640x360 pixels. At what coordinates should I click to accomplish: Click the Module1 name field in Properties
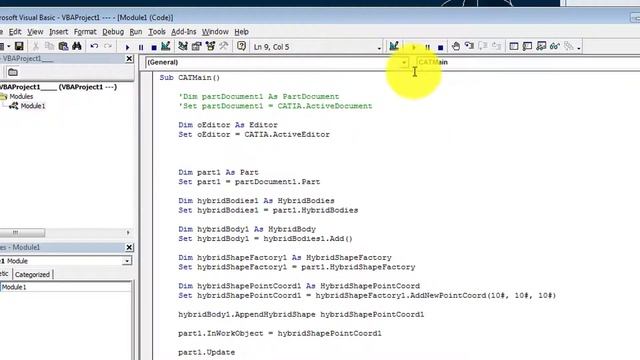[x=66, y=287]
